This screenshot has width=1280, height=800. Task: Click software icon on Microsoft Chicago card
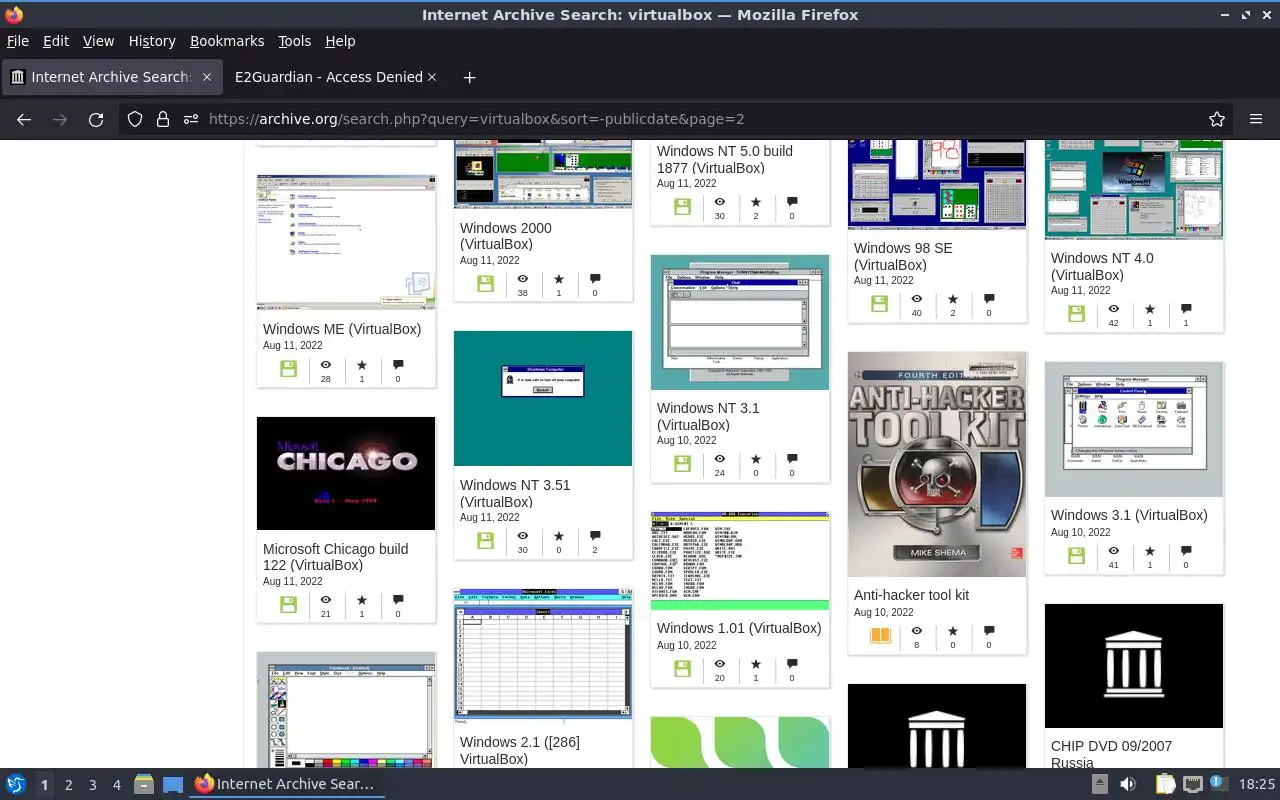click(x=289, y=605)
